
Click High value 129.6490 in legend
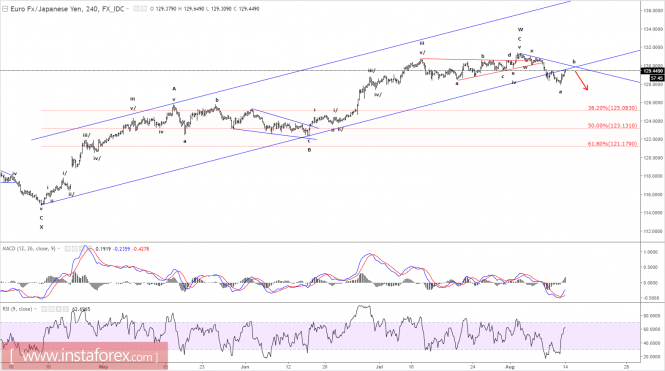click(x=194, y=8)
